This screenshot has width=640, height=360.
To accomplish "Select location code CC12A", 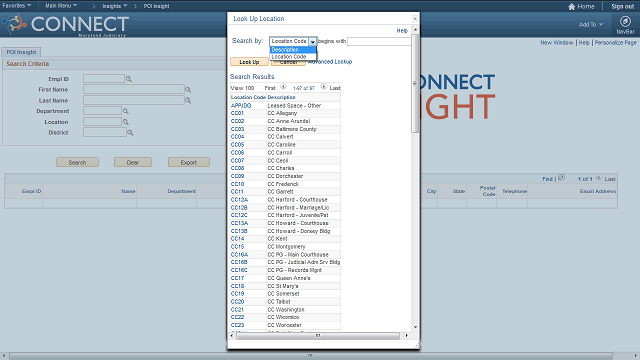I will (239, 200).
